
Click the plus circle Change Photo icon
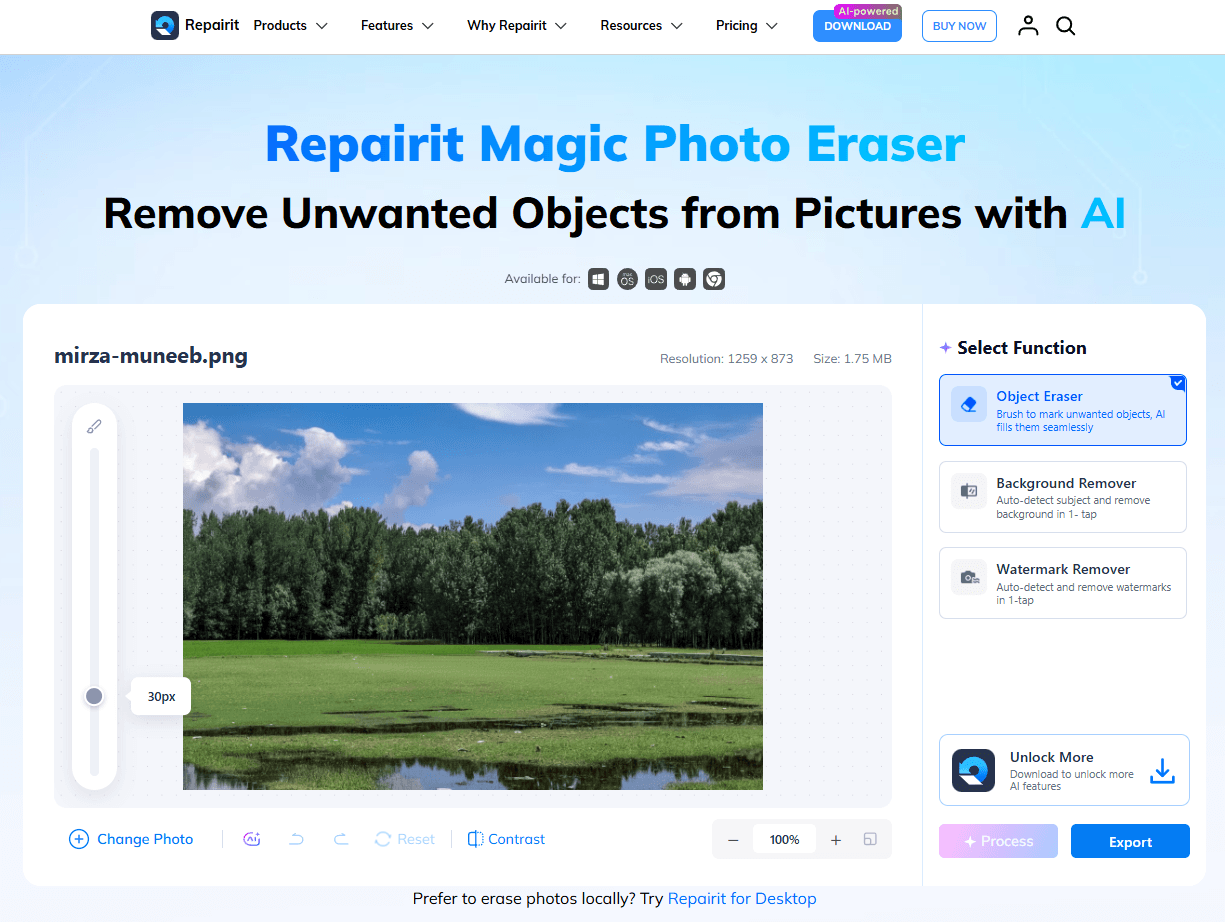78,839
